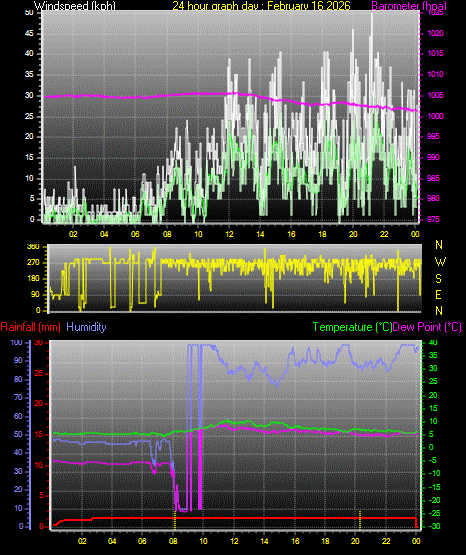Image resolution: width=466 pixels, height=555 pixels.
Task: Click the bottom "N" compass label
Action: (x=439, y=311)
